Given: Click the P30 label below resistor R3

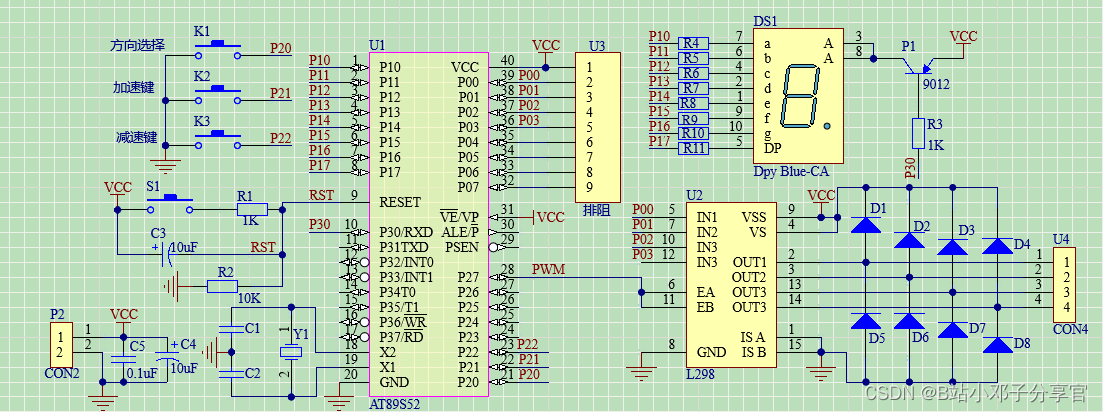Looking at the screenshot, I should (x=910, y=167).
